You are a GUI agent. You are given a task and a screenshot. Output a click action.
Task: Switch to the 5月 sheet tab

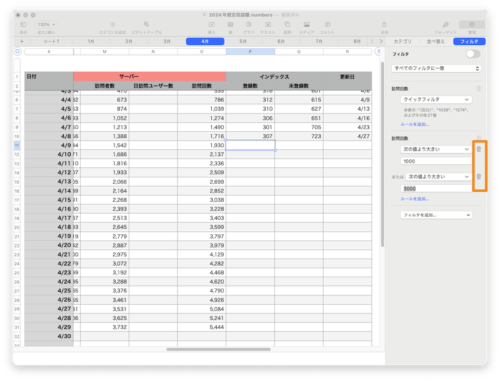tap(243, 41)
